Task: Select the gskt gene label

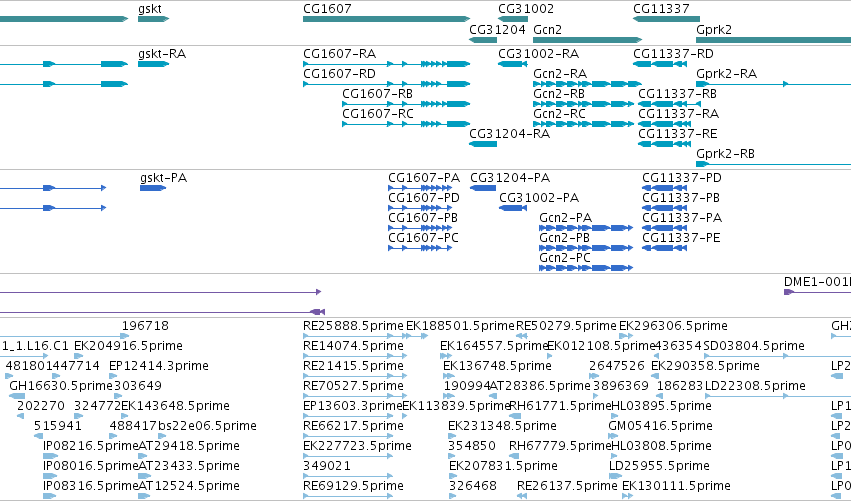Action: tap(150, 9)
